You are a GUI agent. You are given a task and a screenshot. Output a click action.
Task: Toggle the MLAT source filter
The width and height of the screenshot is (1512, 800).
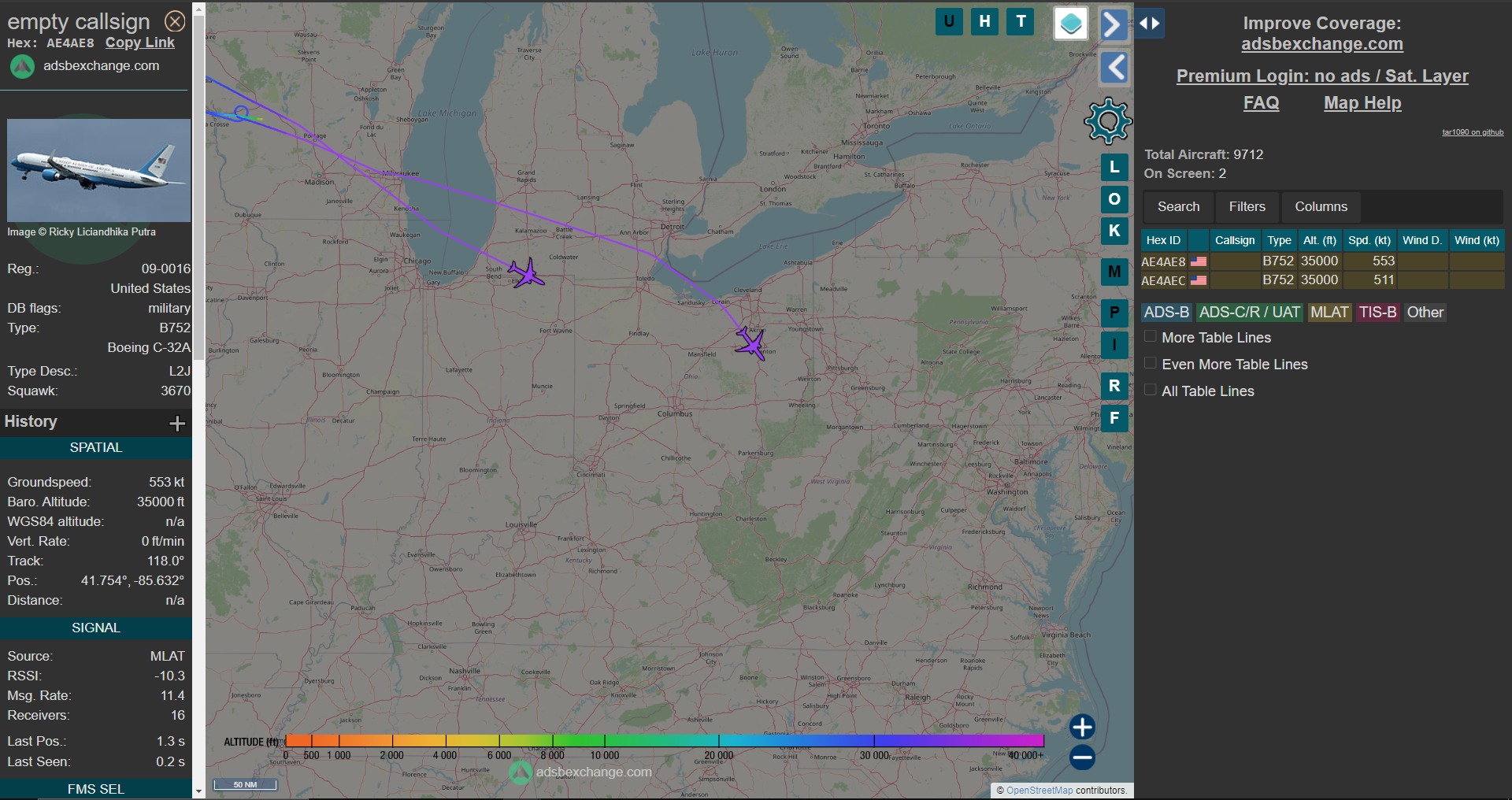click(1329, 313)
